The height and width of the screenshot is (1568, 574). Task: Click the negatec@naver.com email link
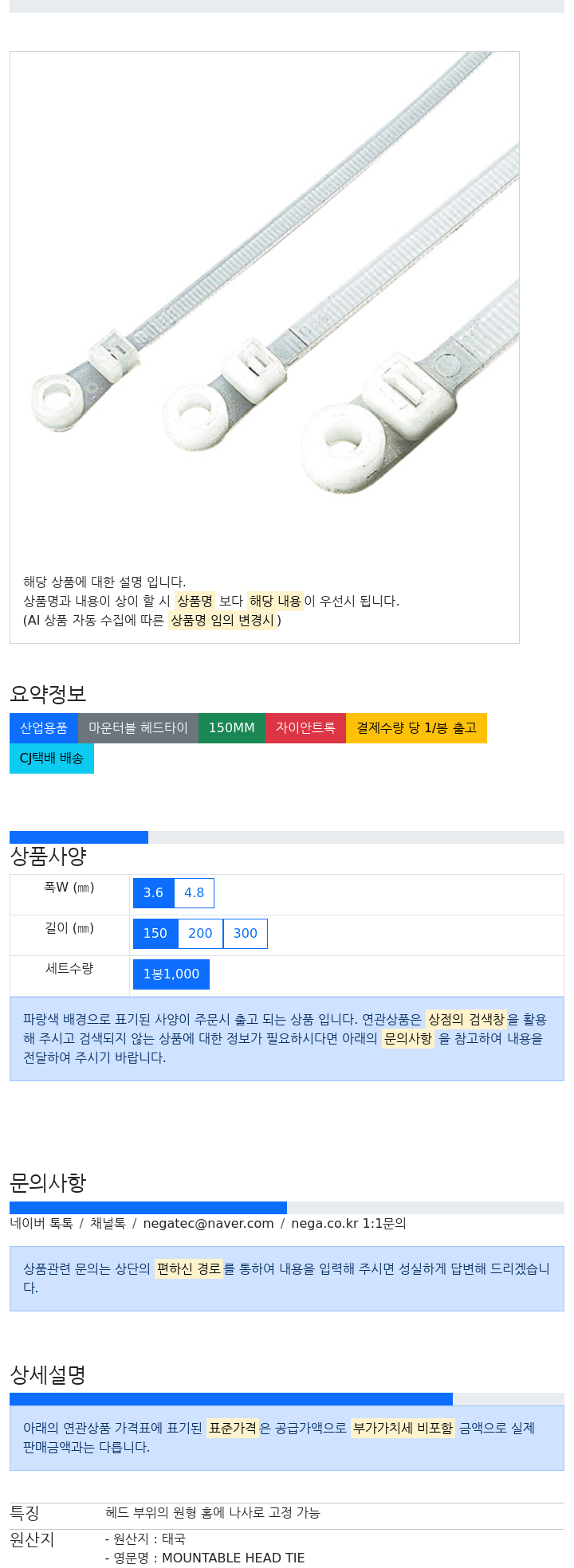click(208, 1224)
